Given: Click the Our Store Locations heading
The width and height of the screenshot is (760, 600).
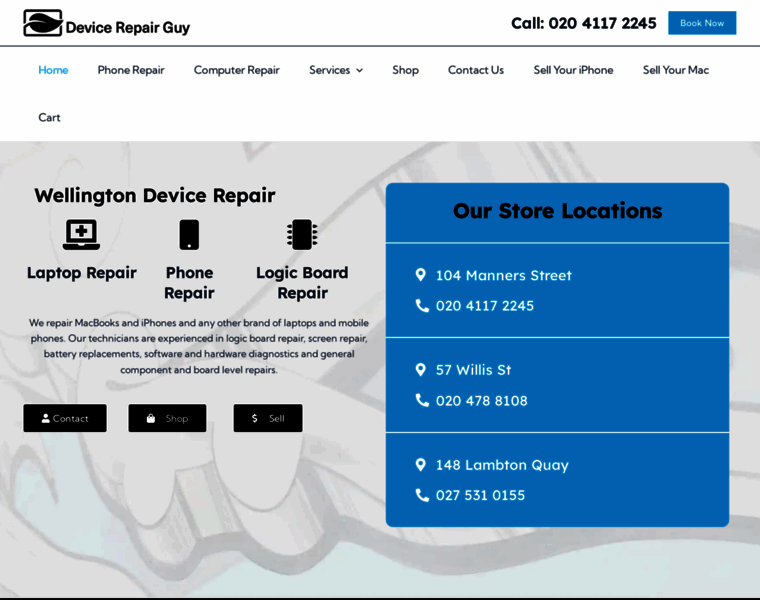Looking at the screenshot, I should click(557, 211).
